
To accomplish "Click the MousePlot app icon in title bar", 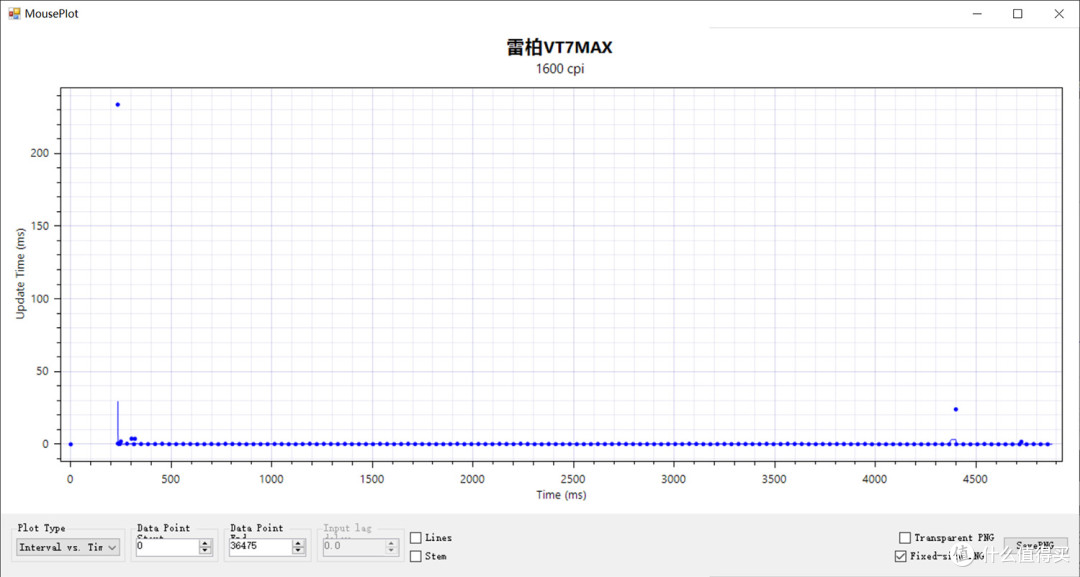I will tap(14, 13).
